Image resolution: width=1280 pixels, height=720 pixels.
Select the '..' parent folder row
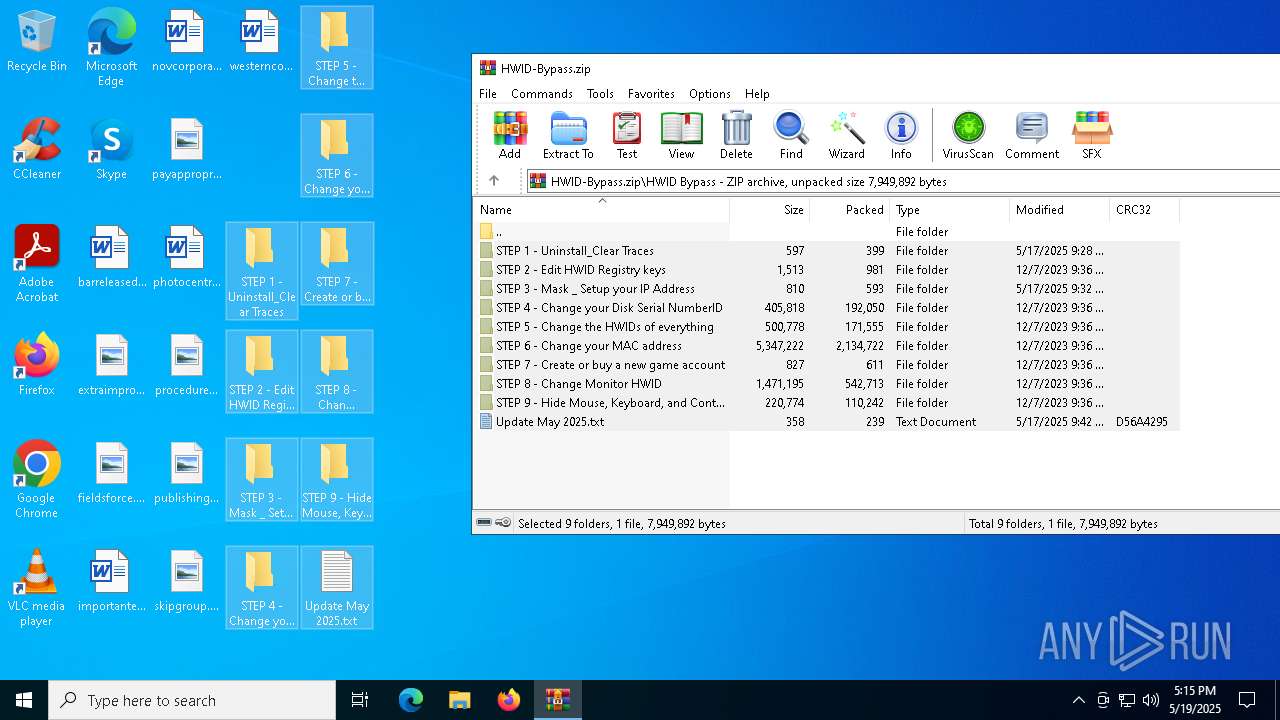click(x=827, y=232)
